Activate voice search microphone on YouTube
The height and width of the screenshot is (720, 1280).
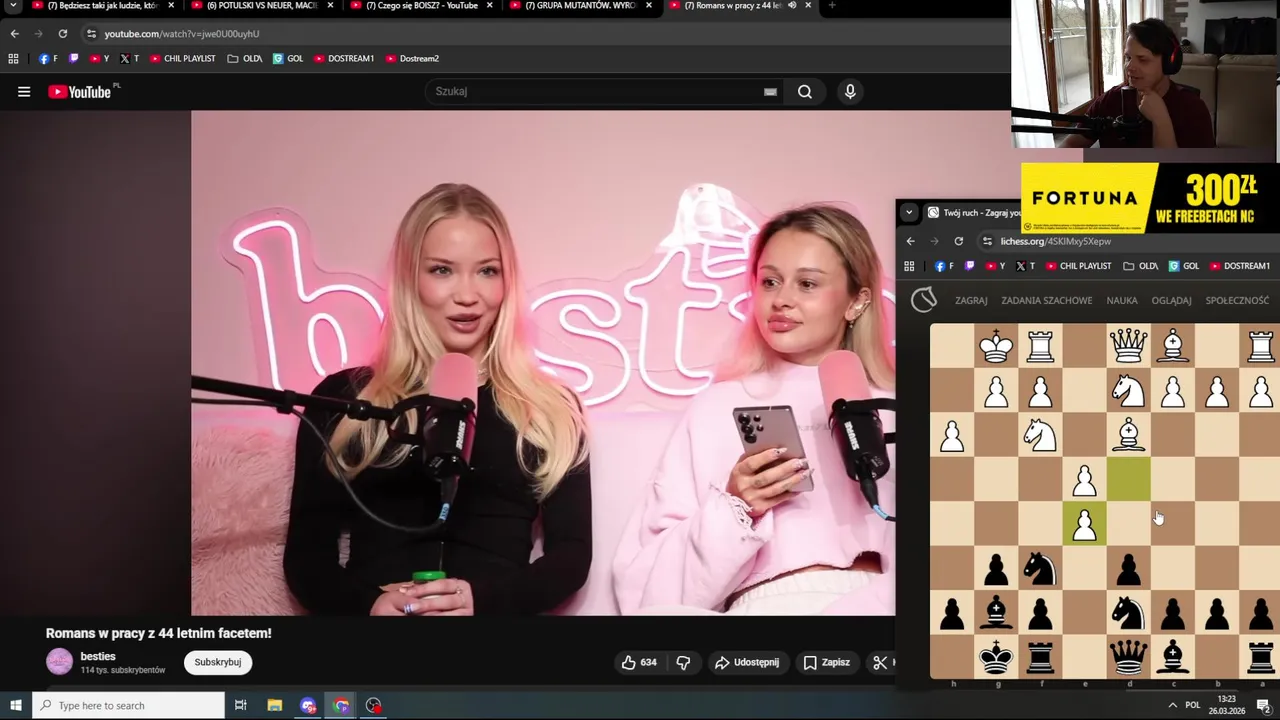[x=850, y=92]
